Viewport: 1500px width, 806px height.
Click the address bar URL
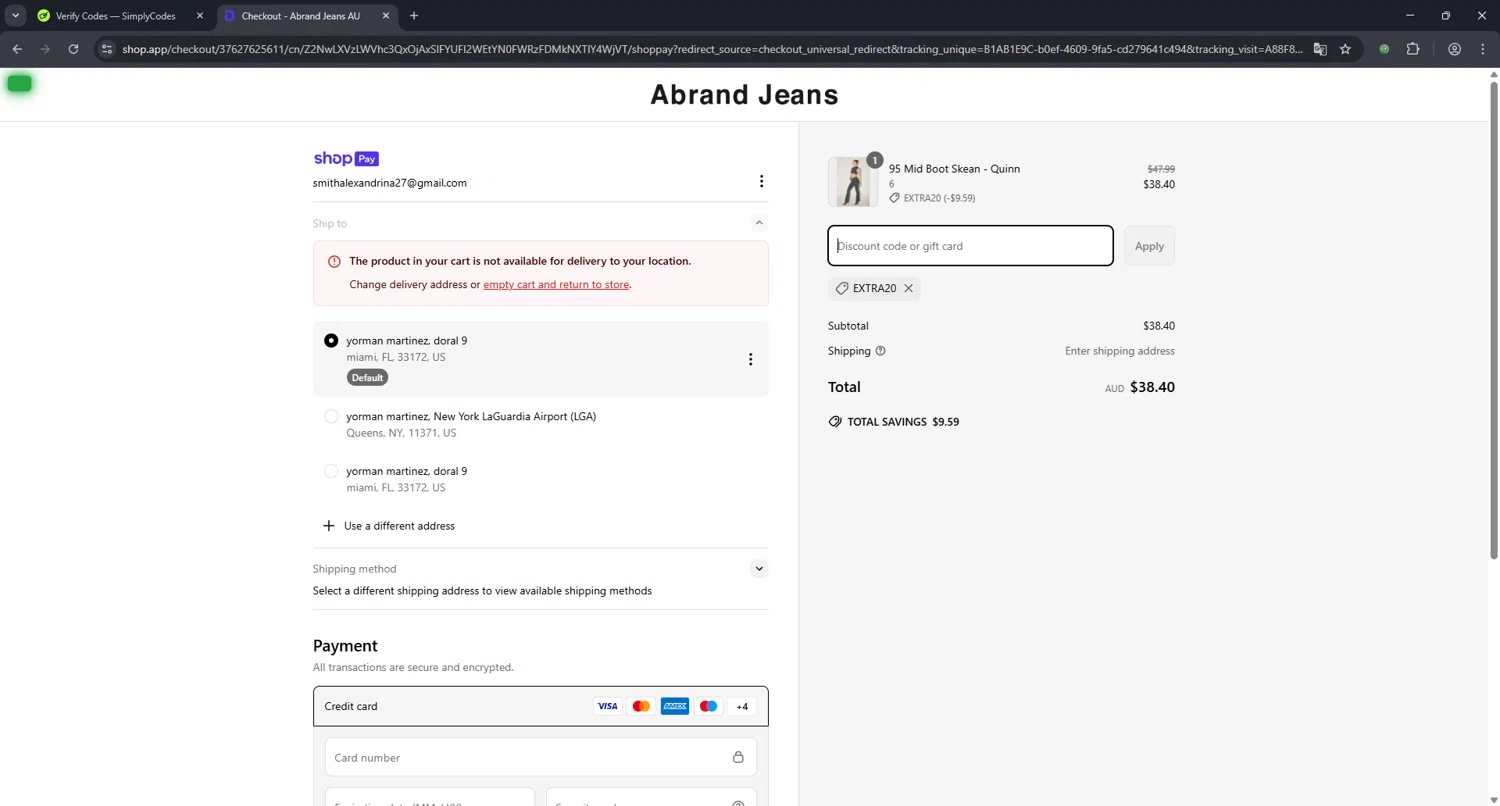point(712,49)
